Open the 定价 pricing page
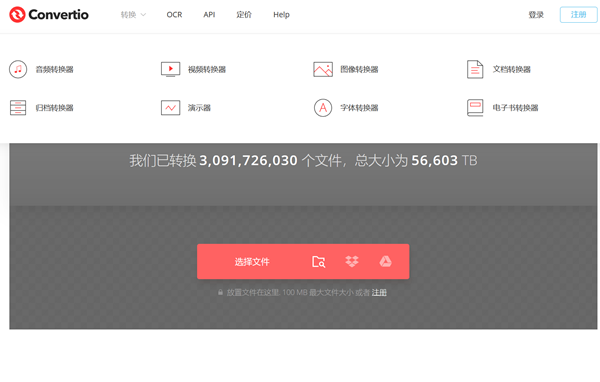The image size is (600, 382). (x=244, y=15)
